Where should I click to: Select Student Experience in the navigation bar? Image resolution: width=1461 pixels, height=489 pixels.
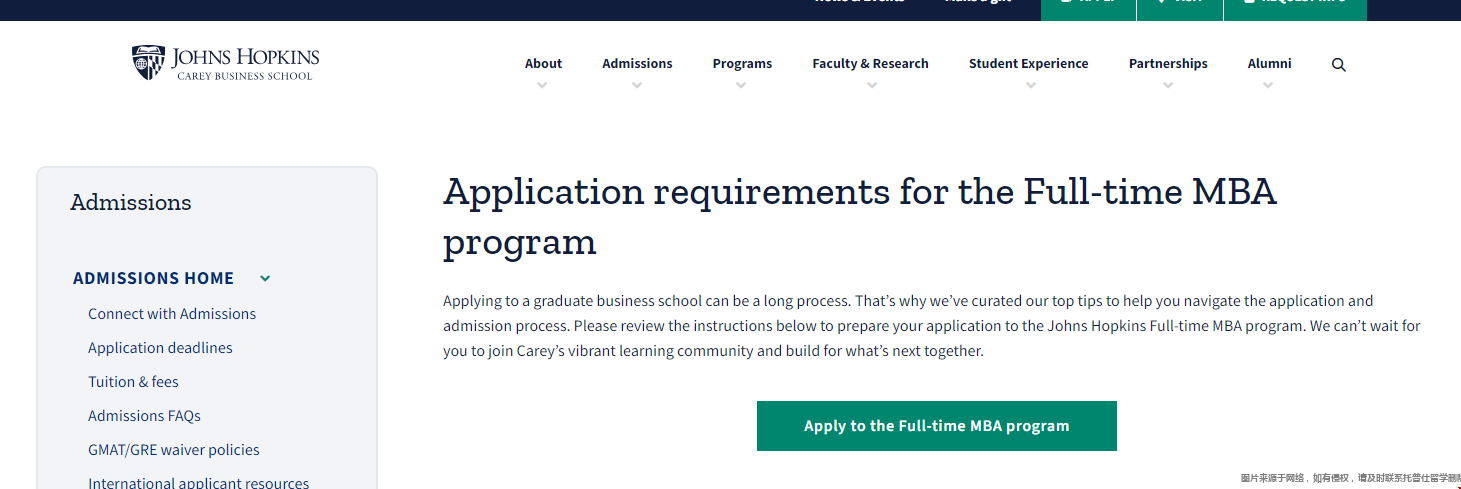tap(1028, 63)
